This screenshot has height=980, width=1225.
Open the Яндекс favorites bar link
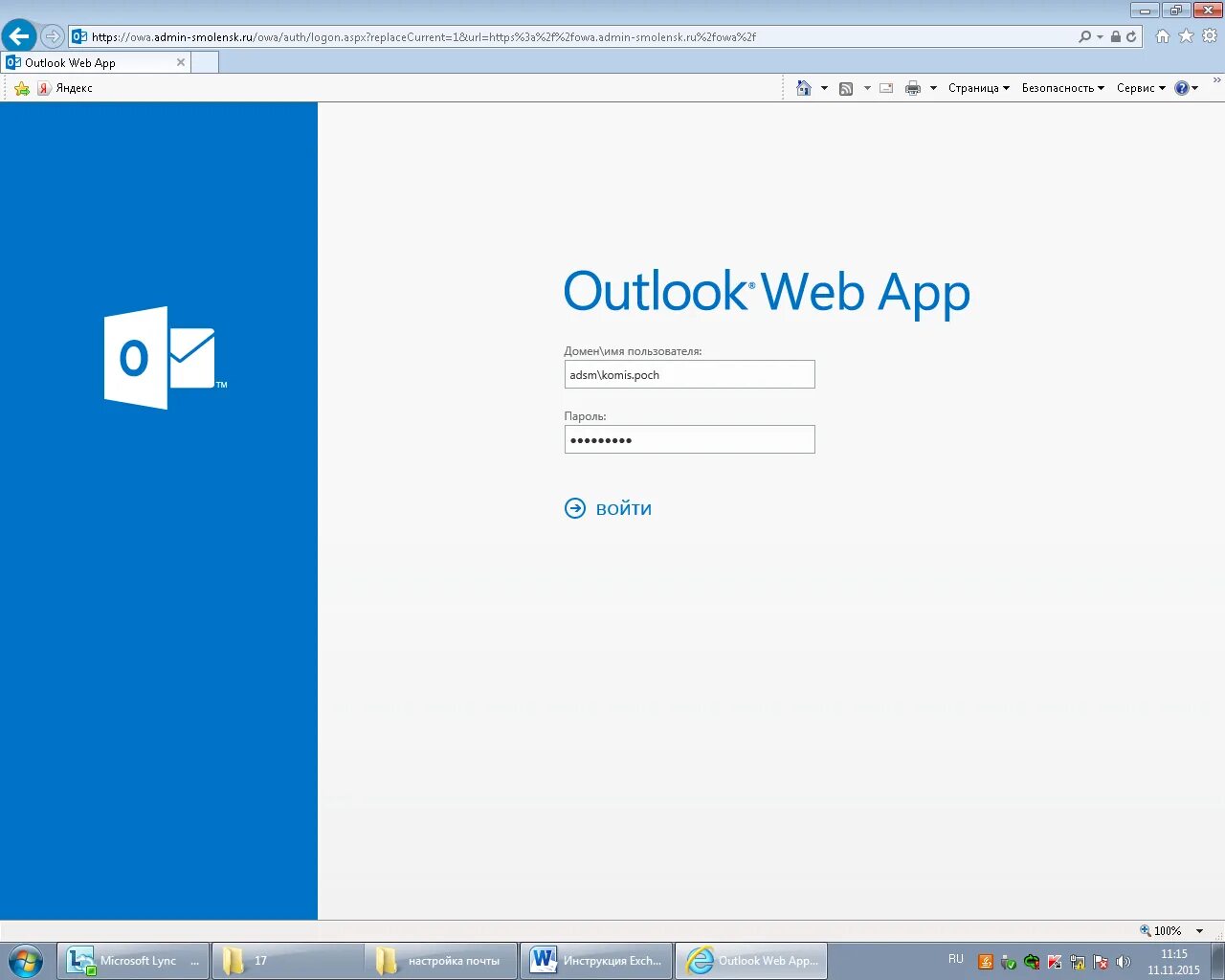click(65, 88)
